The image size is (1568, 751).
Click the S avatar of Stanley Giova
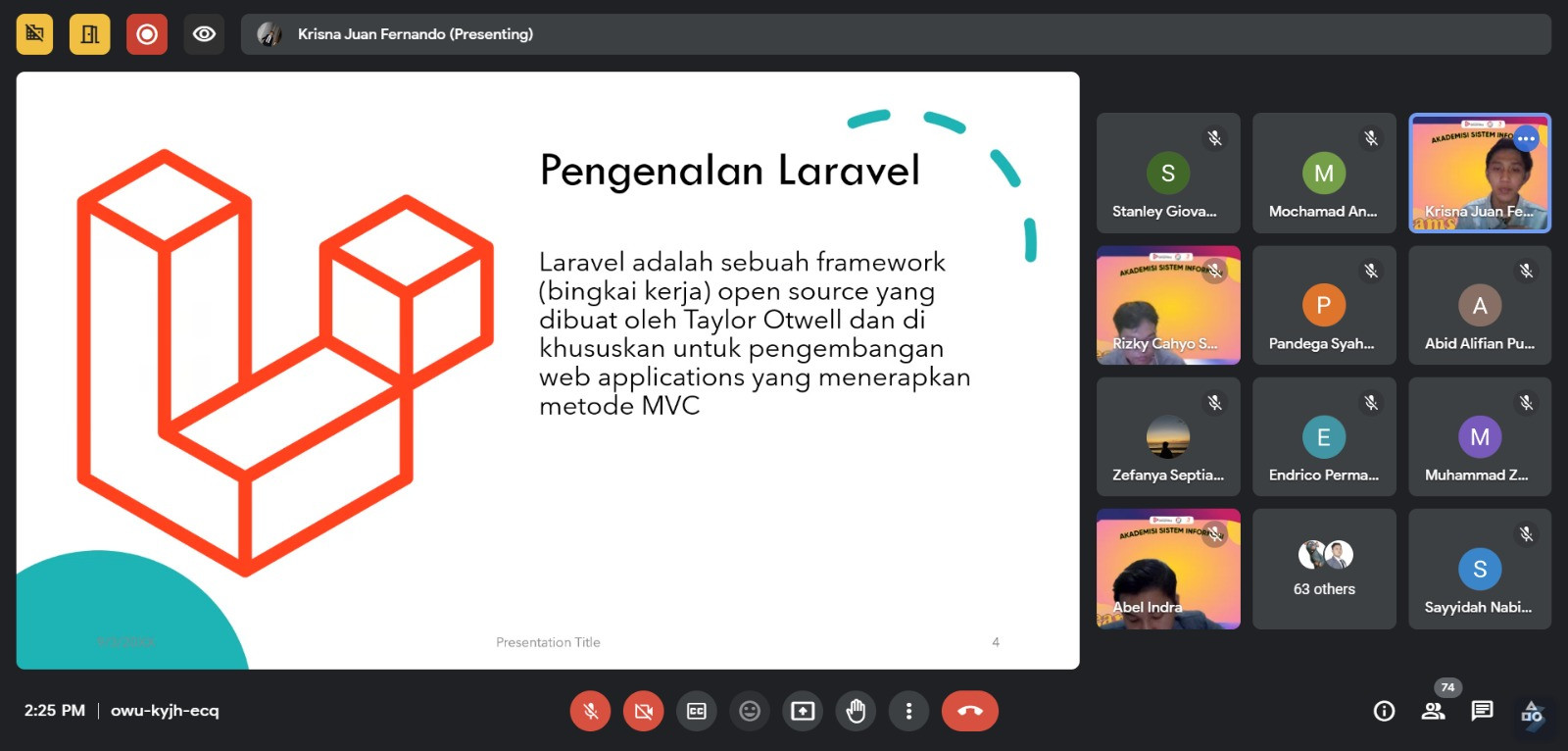pos(1168,174)
